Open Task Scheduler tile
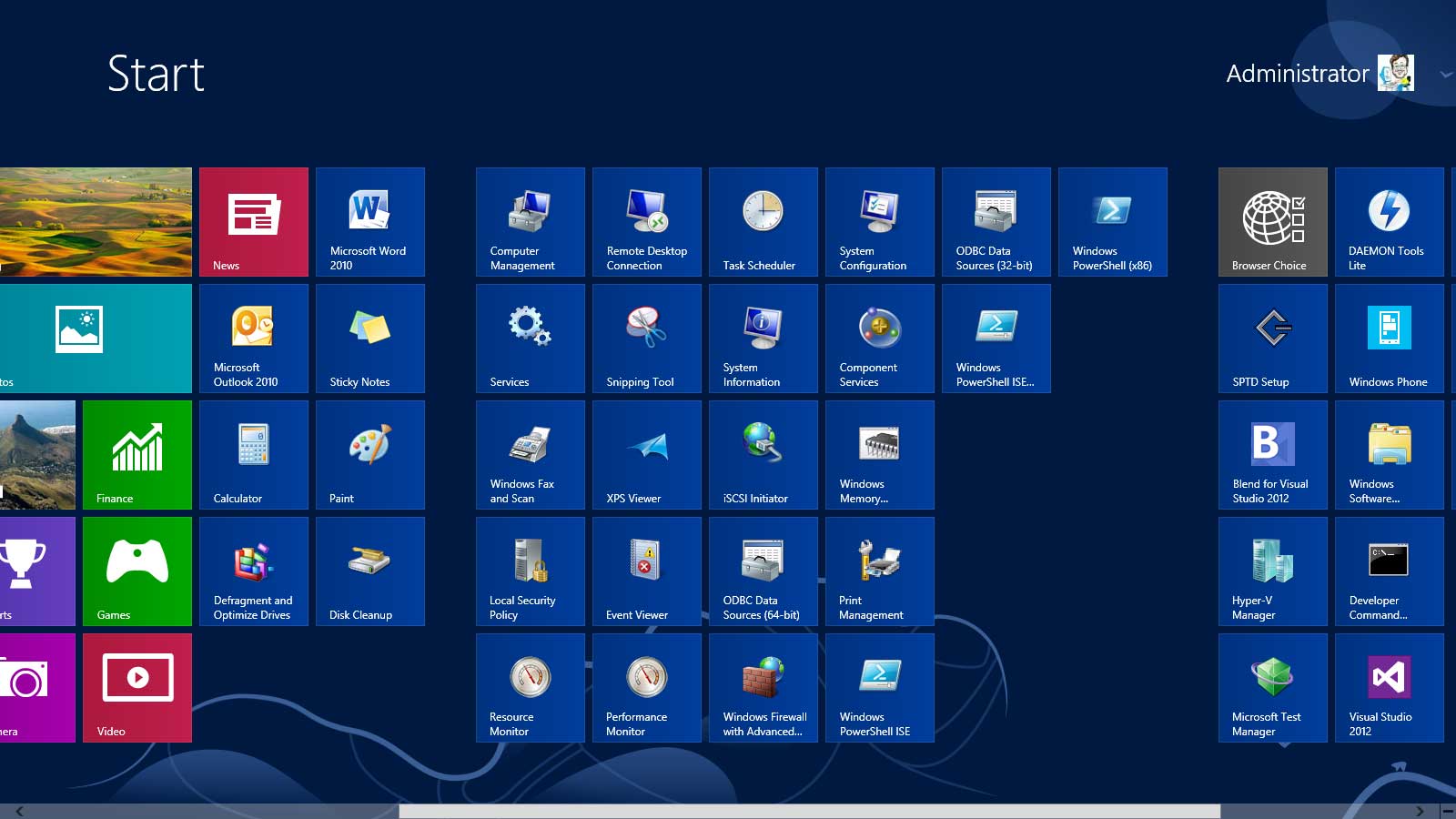This screenshot has height=819, width=1456. tap(763, 222)
